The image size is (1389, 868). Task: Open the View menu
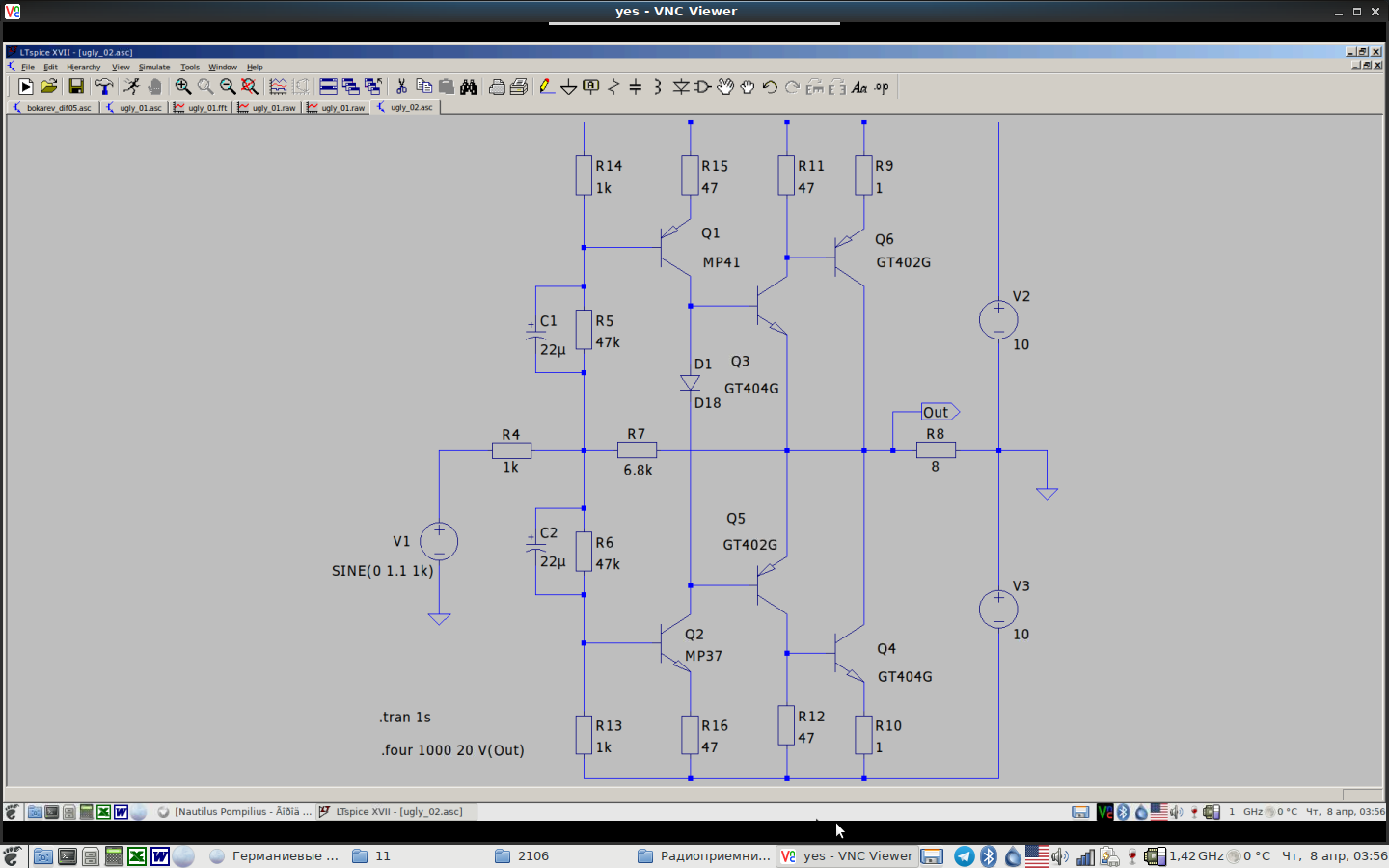point(121,68)
